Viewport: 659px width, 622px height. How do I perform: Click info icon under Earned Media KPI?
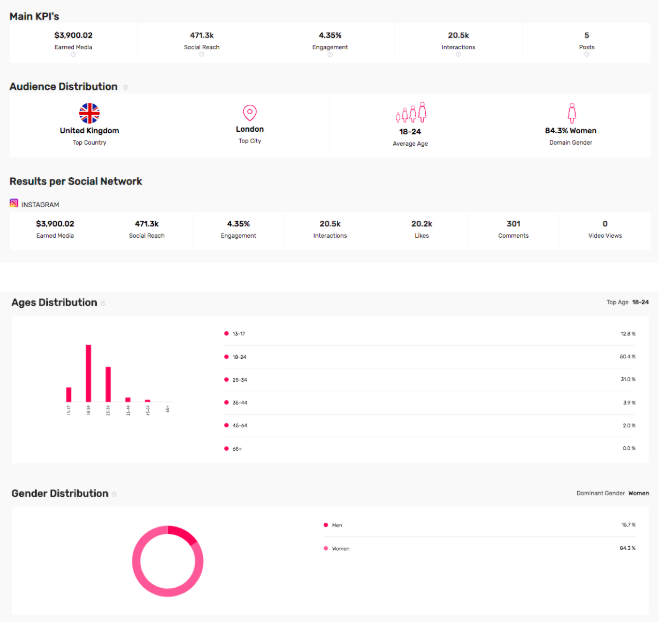pos(73,54)
